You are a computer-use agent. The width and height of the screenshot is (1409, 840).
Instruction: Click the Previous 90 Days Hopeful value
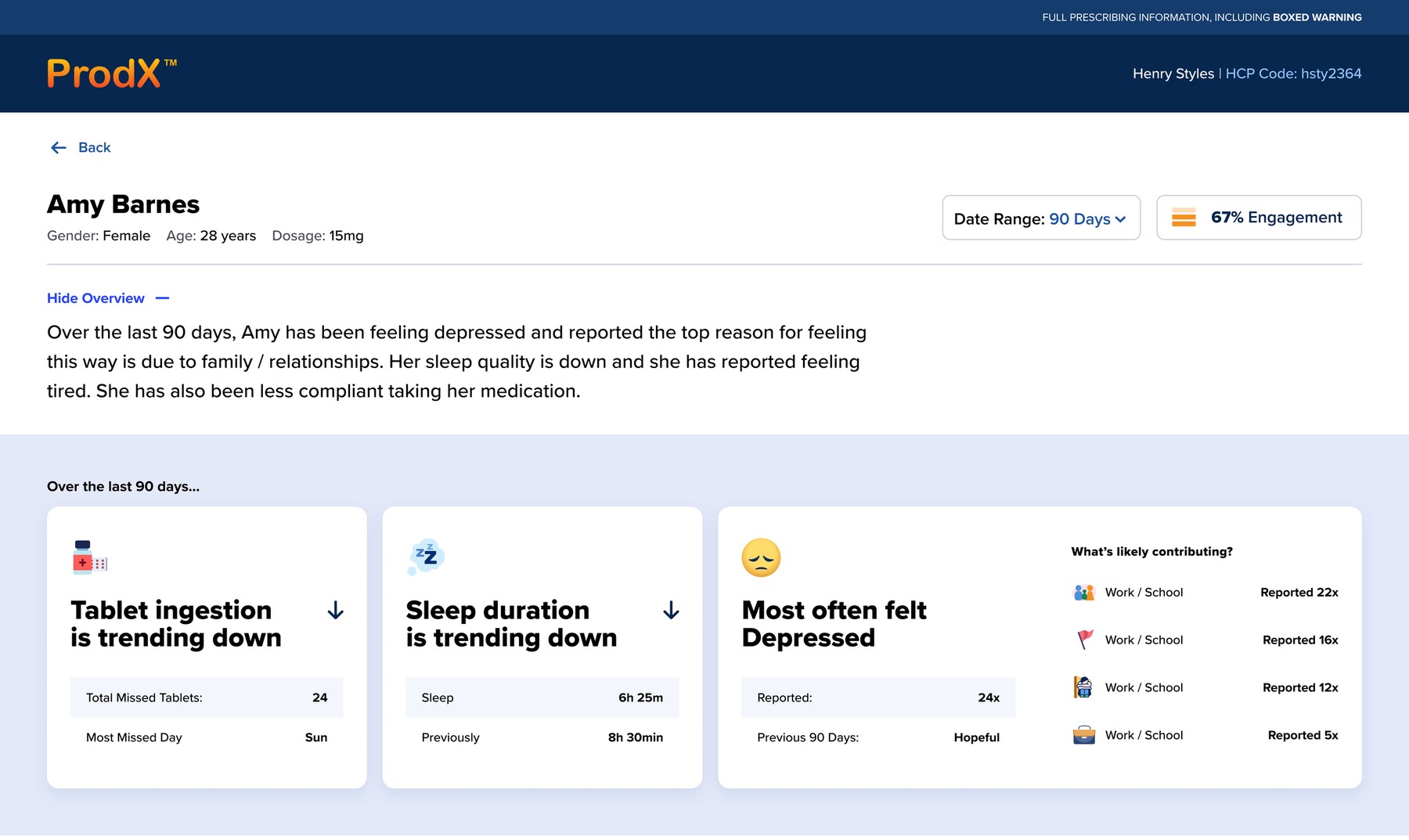pos(977,737)
